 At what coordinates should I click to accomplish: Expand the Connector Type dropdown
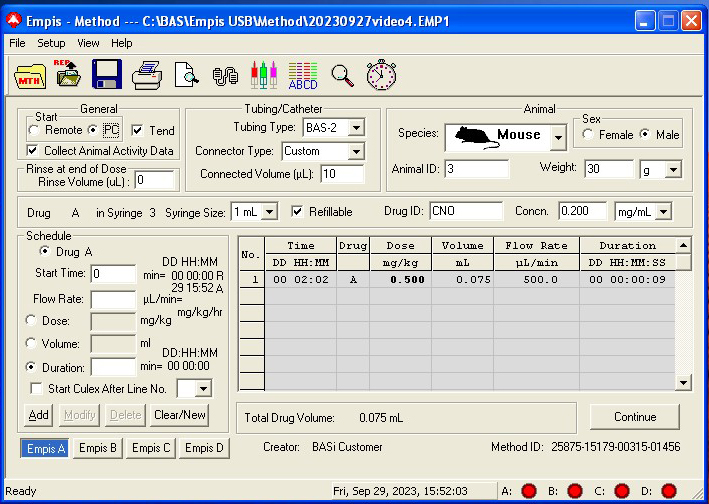[x=356, y=152]
